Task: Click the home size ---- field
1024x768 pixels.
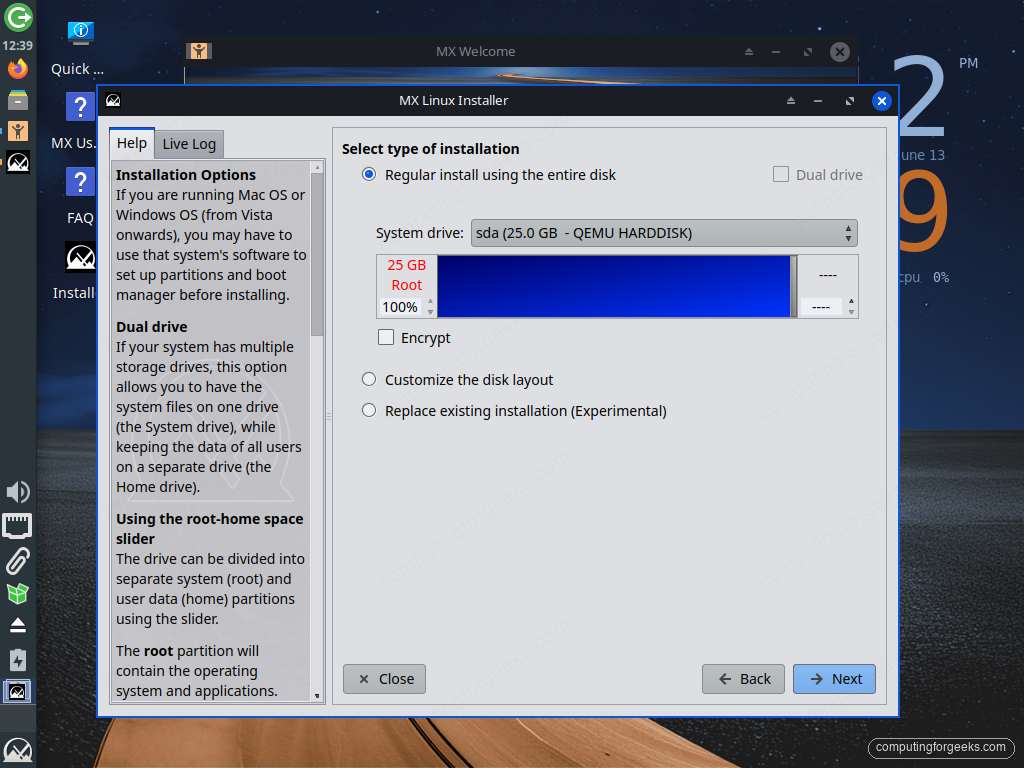Action: [821, 307]
